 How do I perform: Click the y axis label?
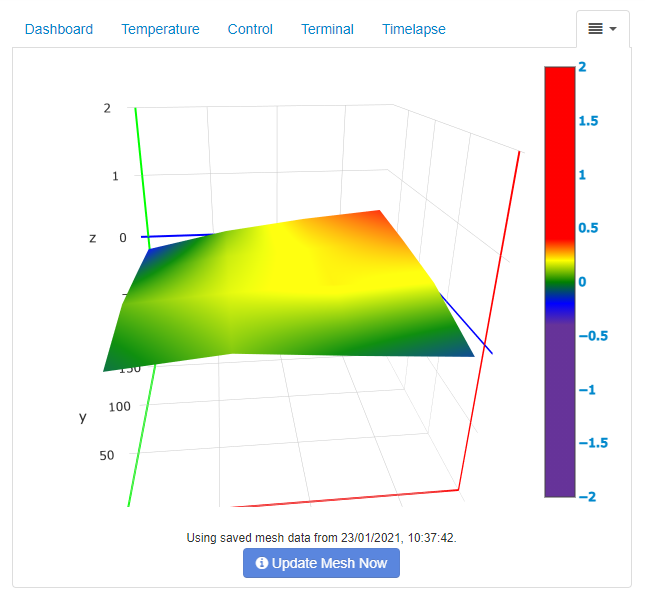point(83,417)
